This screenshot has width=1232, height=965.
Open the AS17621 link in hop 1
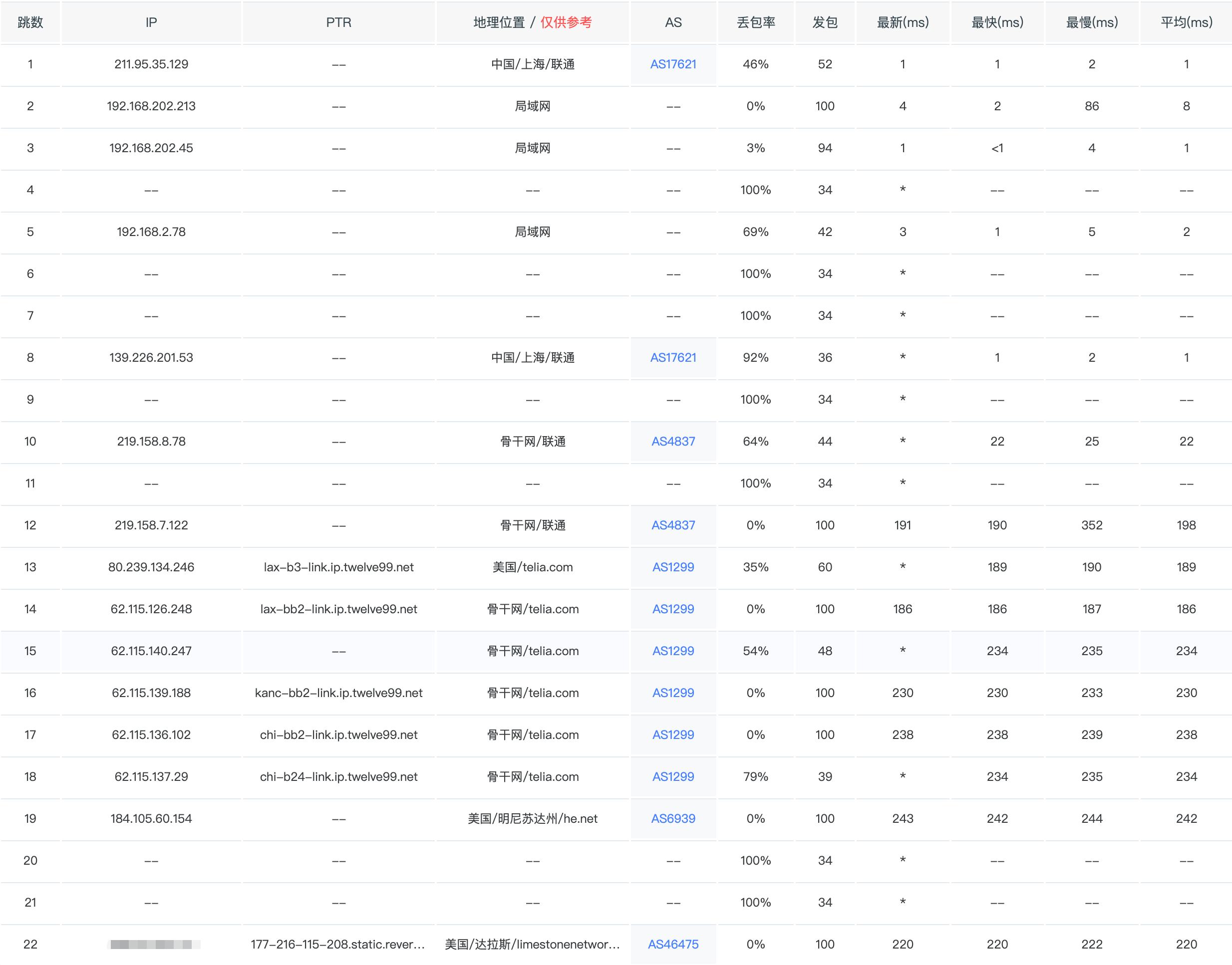tap(672, 64)
